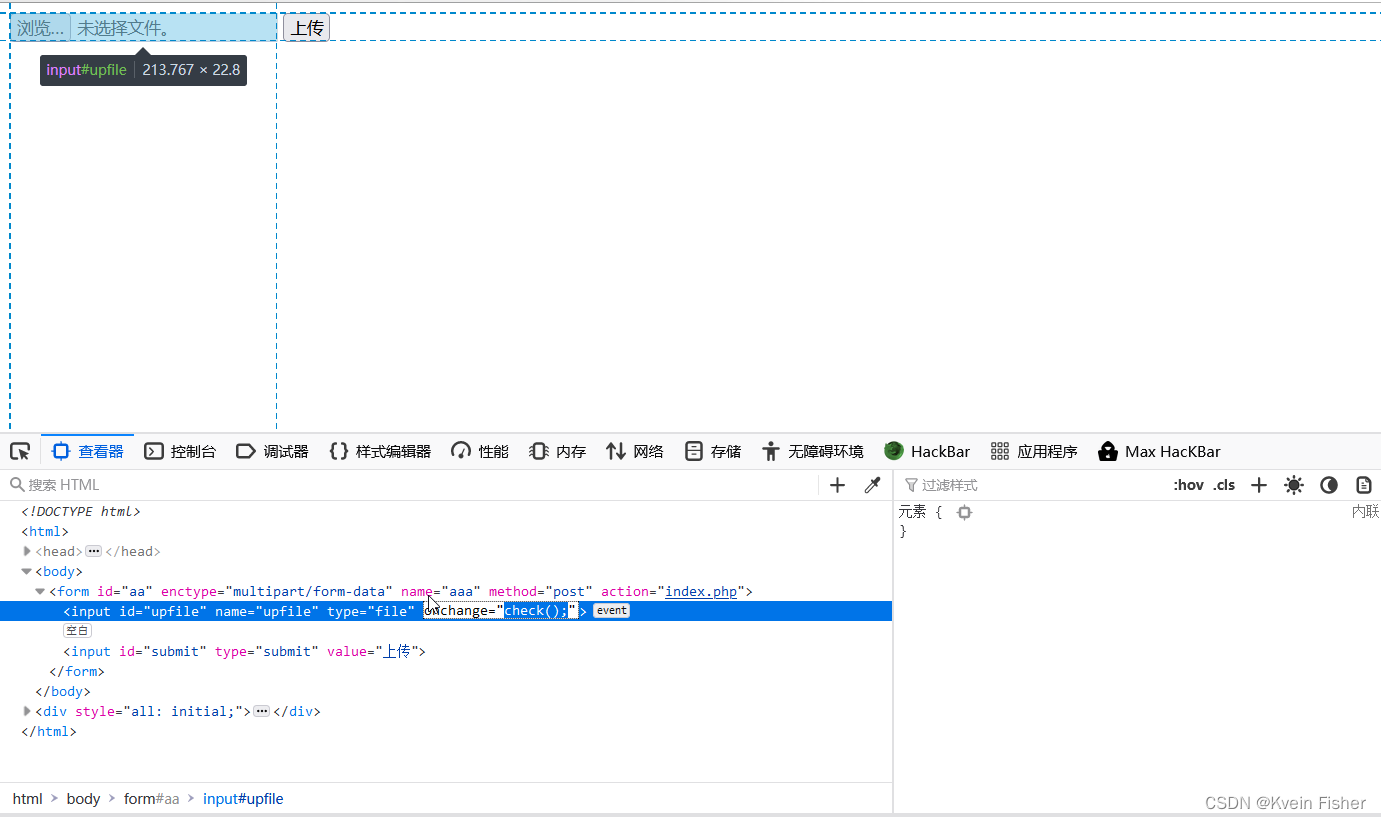
Task: Click the 上传 upload button
Action: (307, 28)
